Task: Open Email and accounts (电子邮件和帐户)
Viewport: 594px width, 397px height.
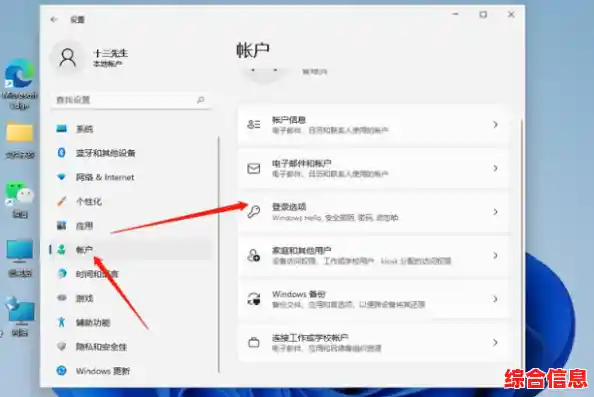Action: (x=373, y=168)
